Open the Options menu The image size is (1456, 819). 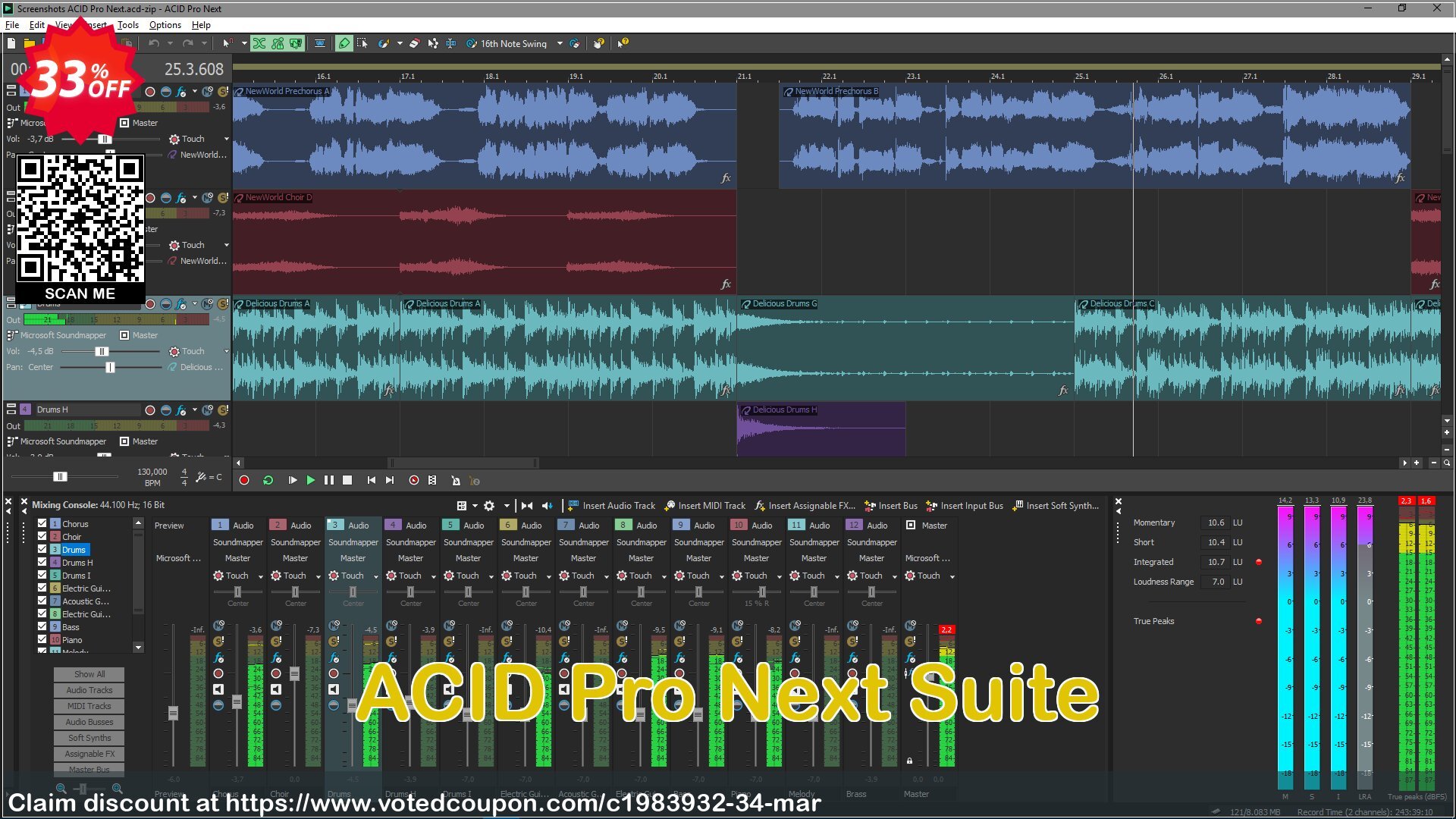tap(165, 25)
